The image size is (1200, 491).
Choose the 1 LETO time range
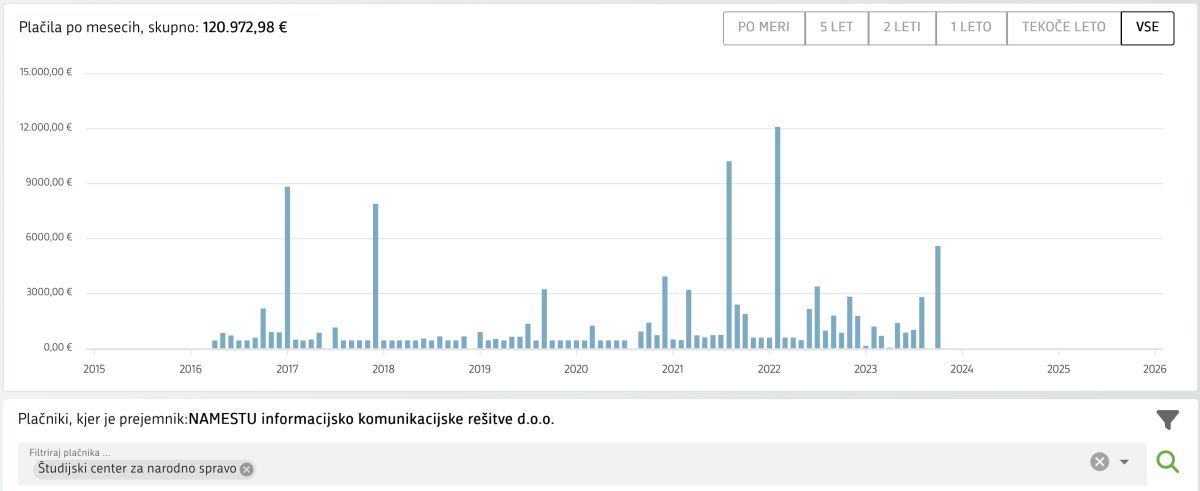click(x=971, y=27)
